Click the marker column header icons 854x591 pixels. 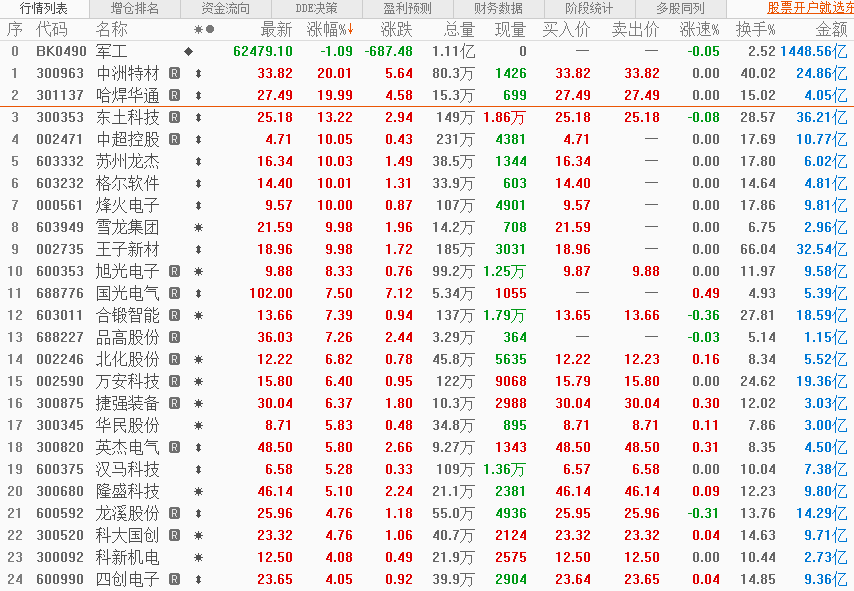(x=204, y=29)
